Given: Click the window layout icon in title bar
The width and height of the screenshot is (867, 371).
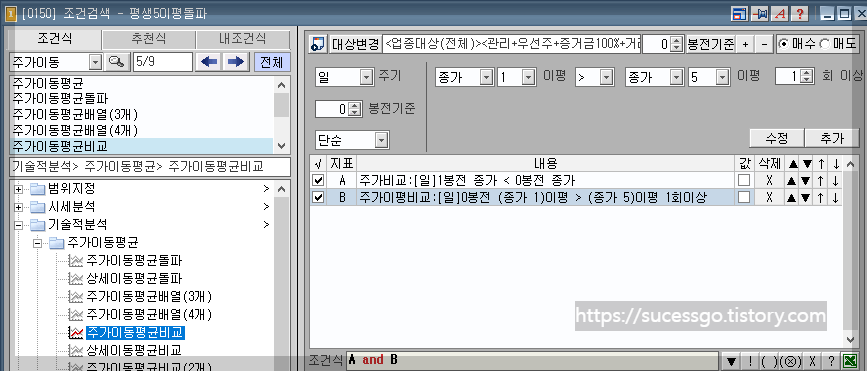Looking at the screenshot, I should point(739,14).
